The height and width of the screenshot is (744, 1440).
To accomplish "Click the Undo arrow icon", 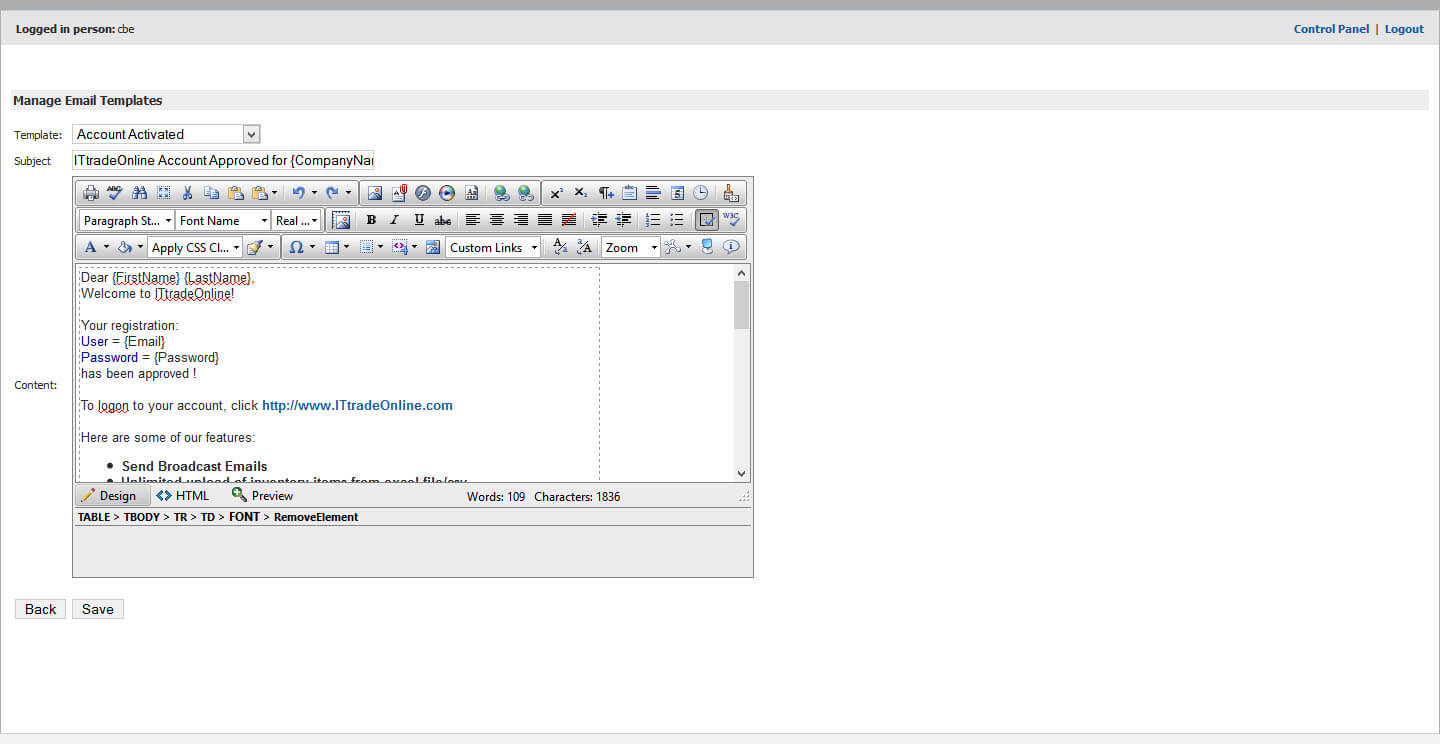I will [298, 193].
